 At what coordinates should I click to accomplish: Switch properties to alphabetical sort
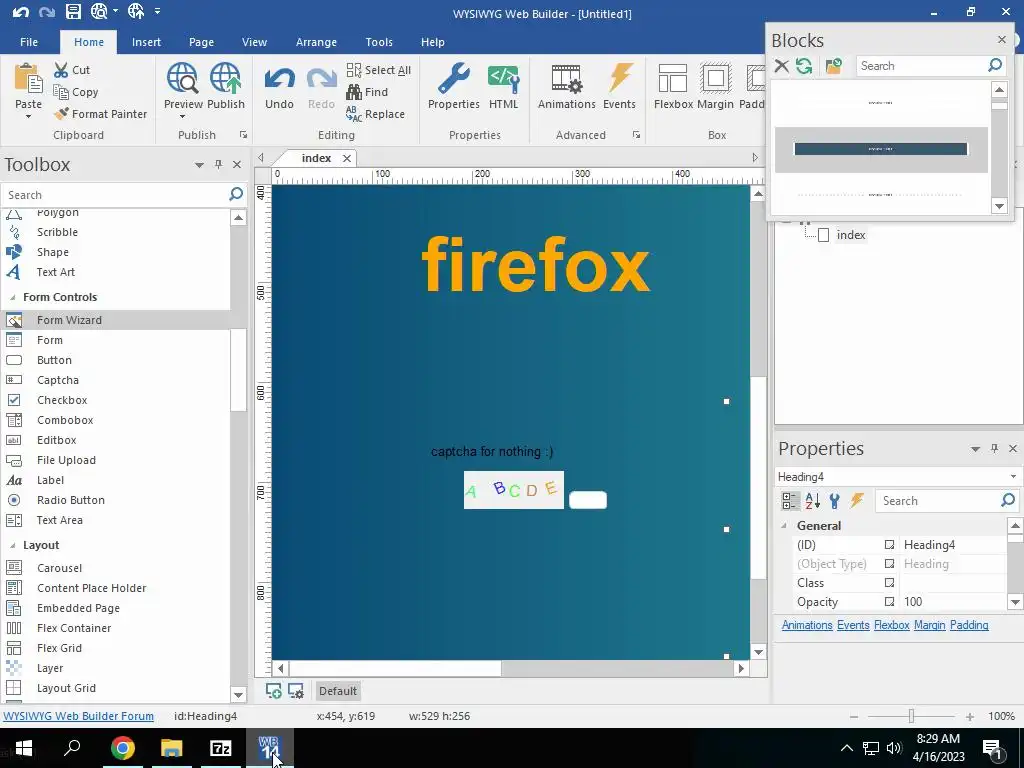(x=812, y=501)
